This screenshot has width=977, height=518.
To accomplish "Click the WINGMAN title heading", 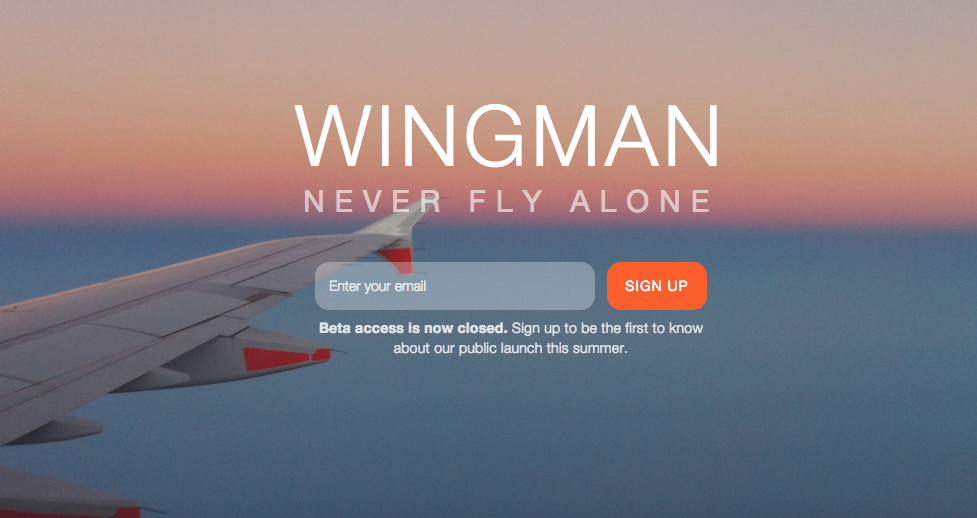I will pyautogui.click(x=507, y=136).
